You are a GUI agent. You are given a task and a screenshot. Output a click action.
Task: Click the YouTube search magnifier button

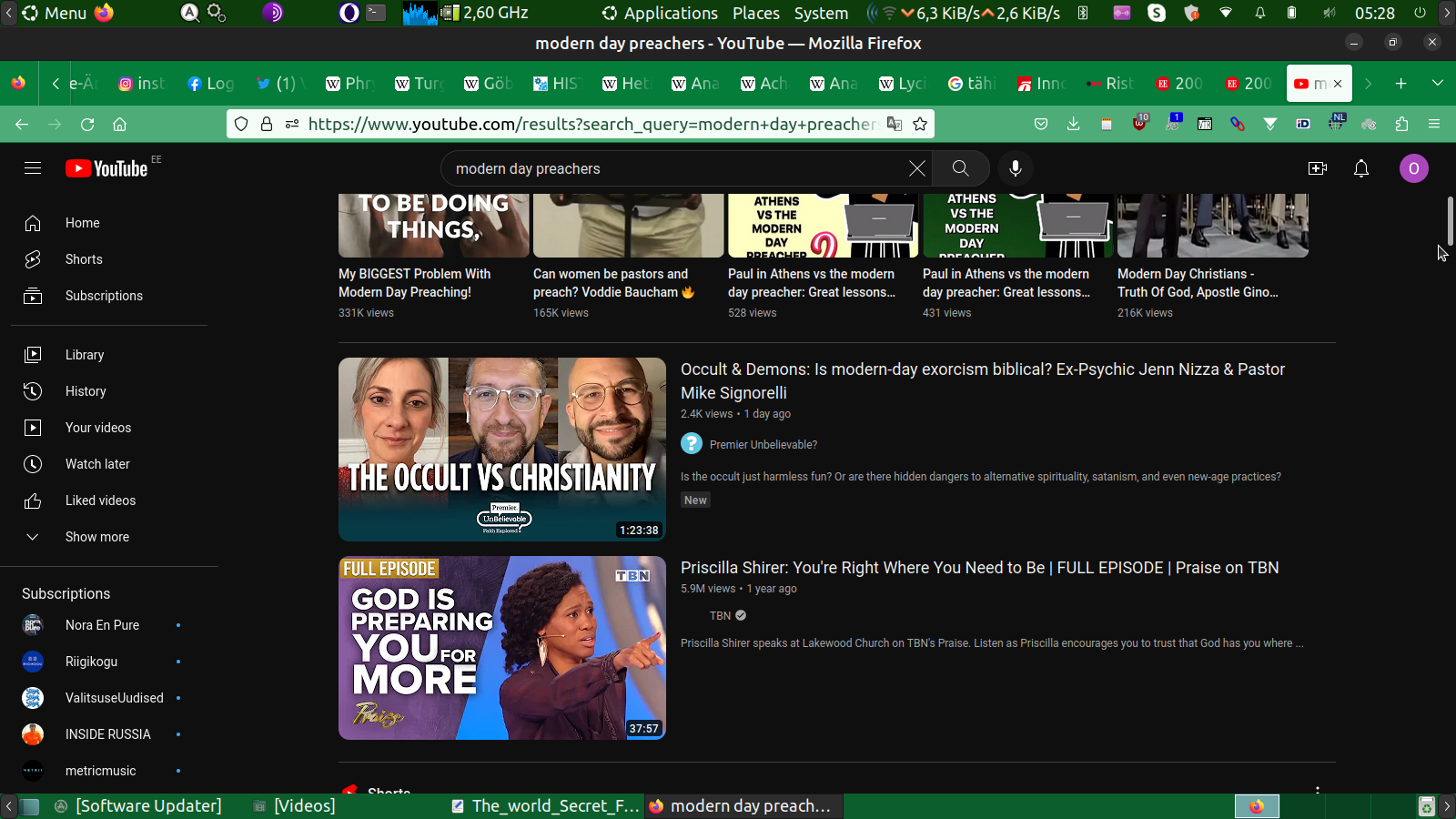(x=960, y=168)
